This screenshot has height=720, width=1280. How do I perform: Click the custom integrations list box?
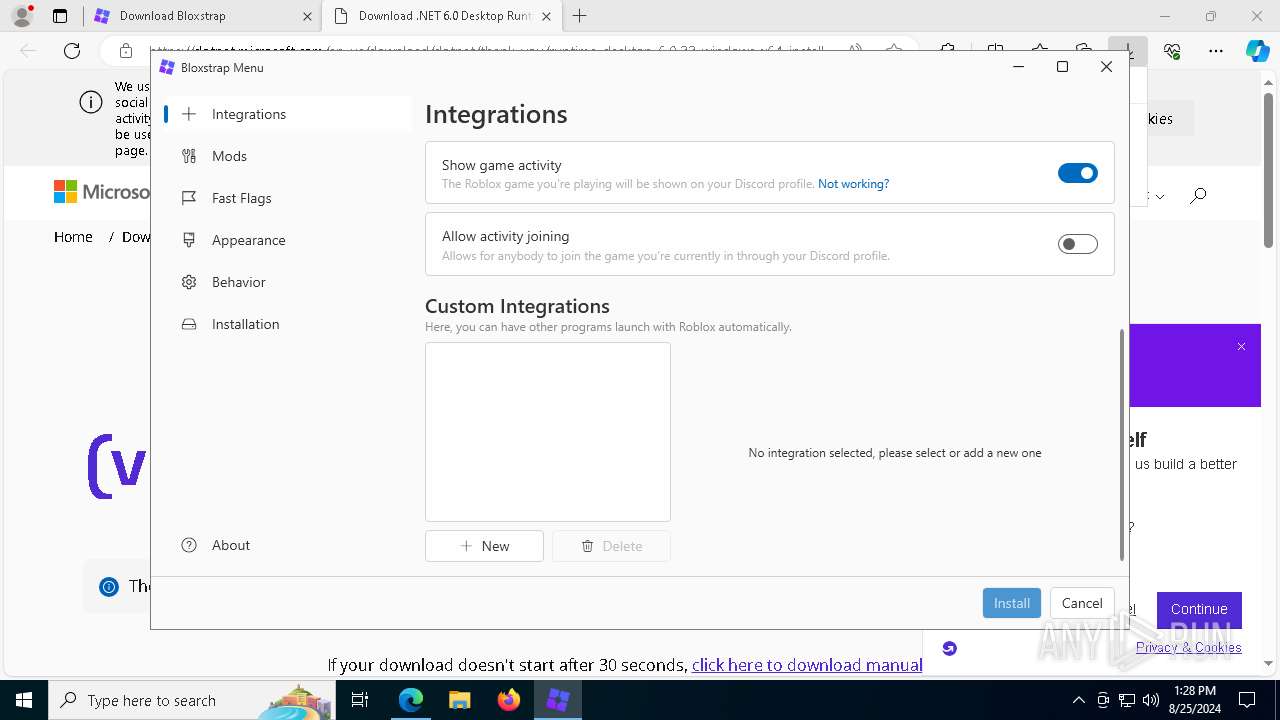click(548, 432)
